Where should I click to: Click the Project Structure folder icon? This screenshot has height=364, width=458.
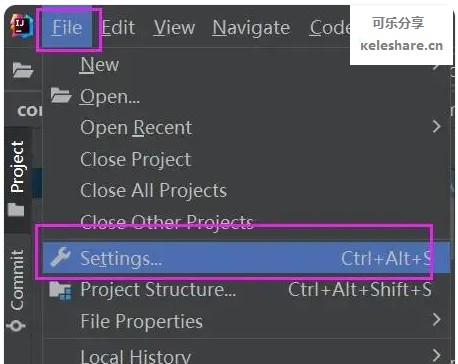[x=60, y=291]
